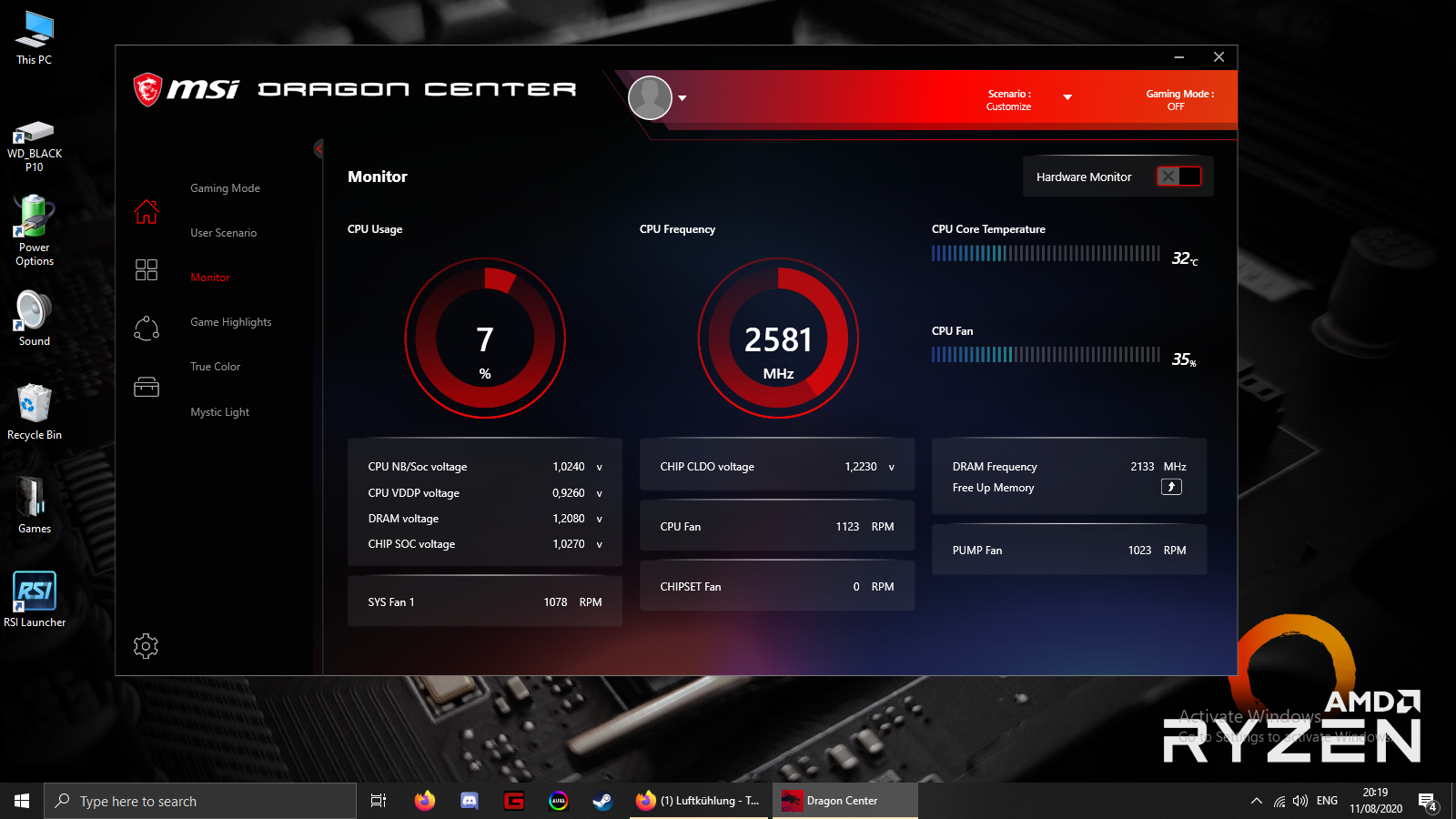Viewport: 1456px width, 819px height.
Task: Open Task View on taskbar
Action: tap(379, 801)
